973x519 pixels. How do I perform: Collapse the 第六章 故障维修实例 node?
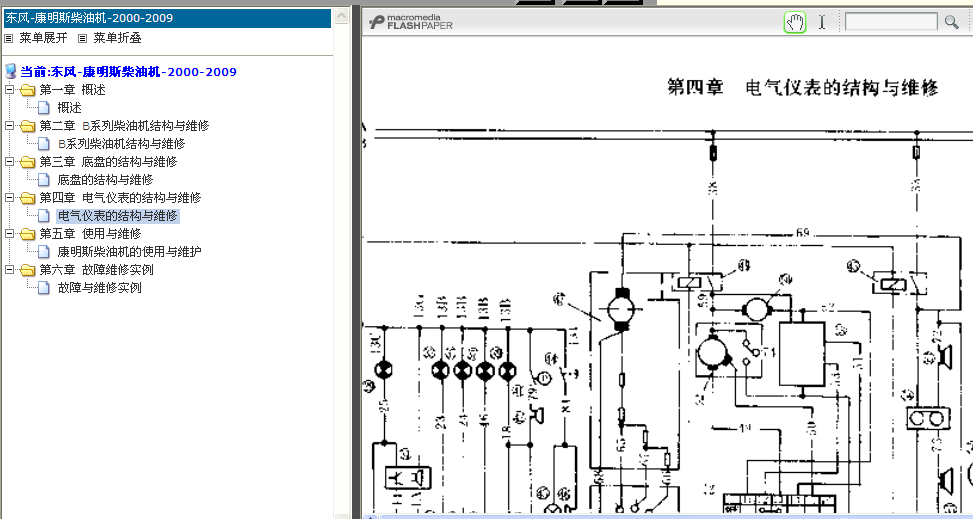pos(9,270)
